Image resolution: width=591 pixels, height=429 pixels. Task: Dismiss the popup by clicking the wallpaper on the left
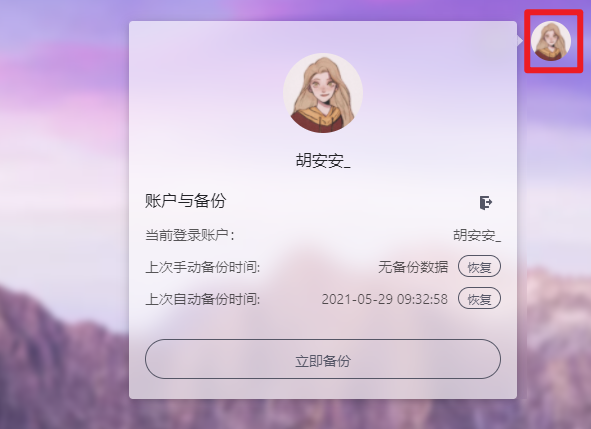[x=64, y=188]
